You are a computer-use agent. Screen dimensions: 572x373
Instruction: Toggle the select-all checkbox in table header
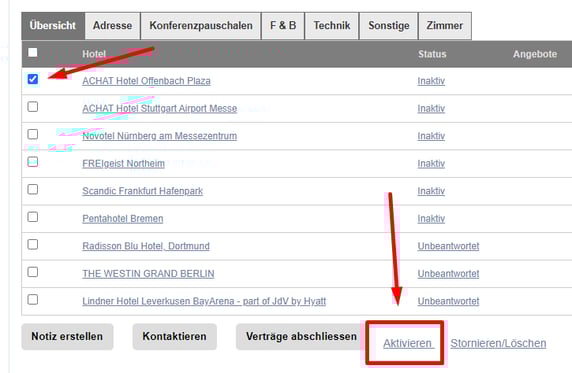point(33,52)
